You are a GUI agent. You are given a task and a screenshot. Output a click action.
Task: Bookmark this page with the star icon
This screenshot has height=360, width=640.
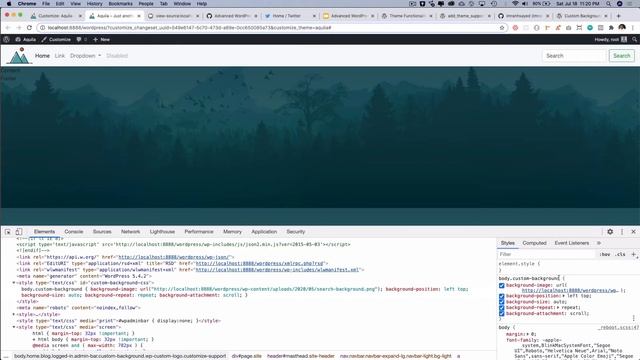[502, 27]
